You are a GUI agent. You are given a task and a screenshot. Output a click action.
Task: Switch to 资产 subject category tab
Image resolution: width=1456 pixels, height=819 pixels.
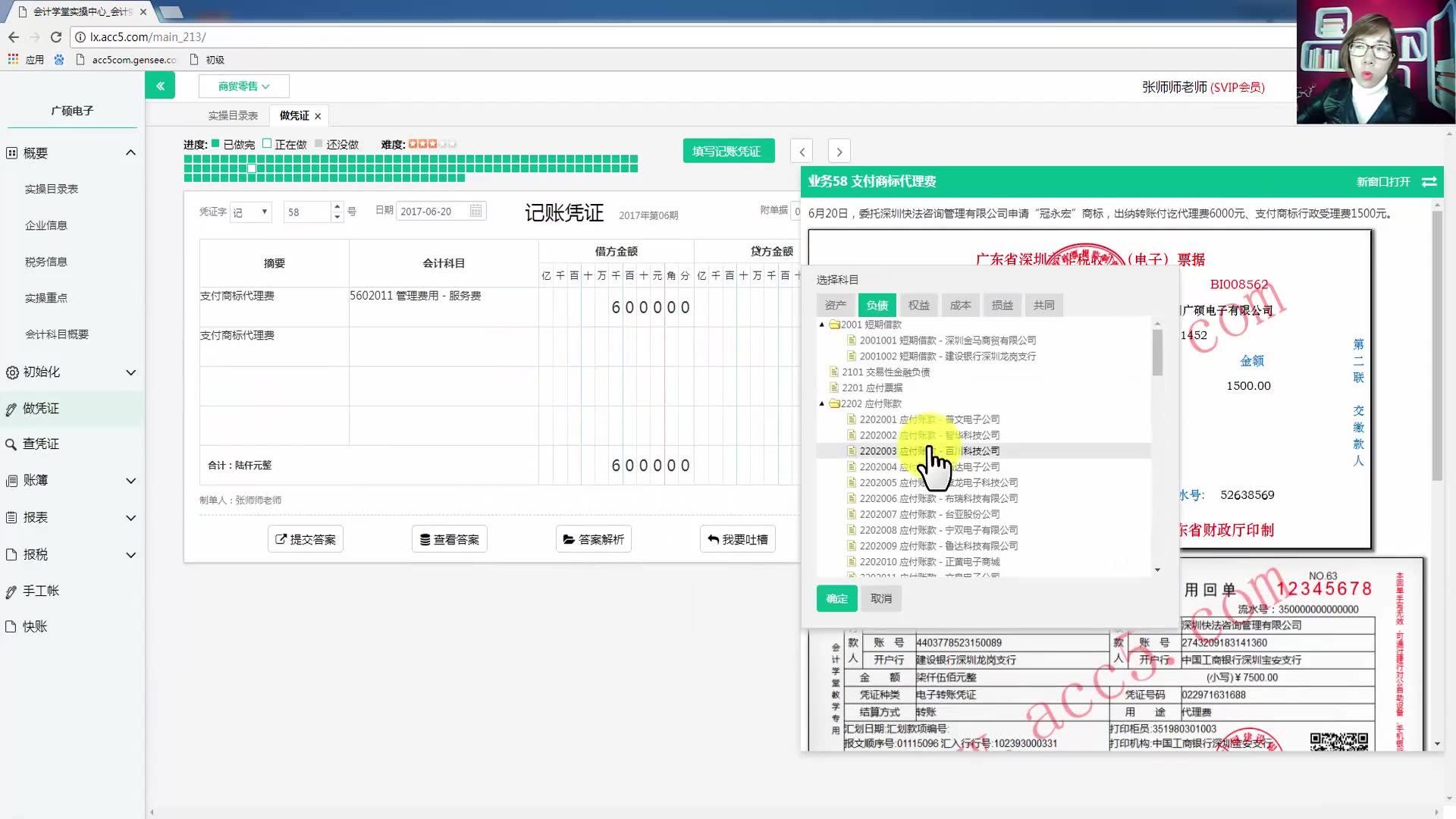pyautogui.click(x=835, y=305)
